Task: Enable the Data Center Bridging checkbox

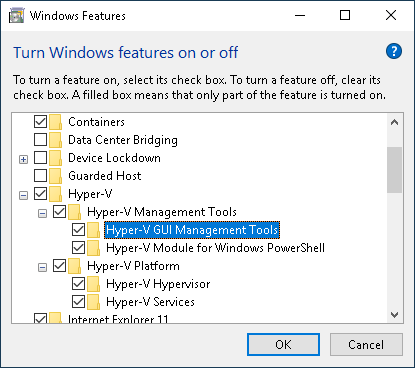Action: coord(40,140)
